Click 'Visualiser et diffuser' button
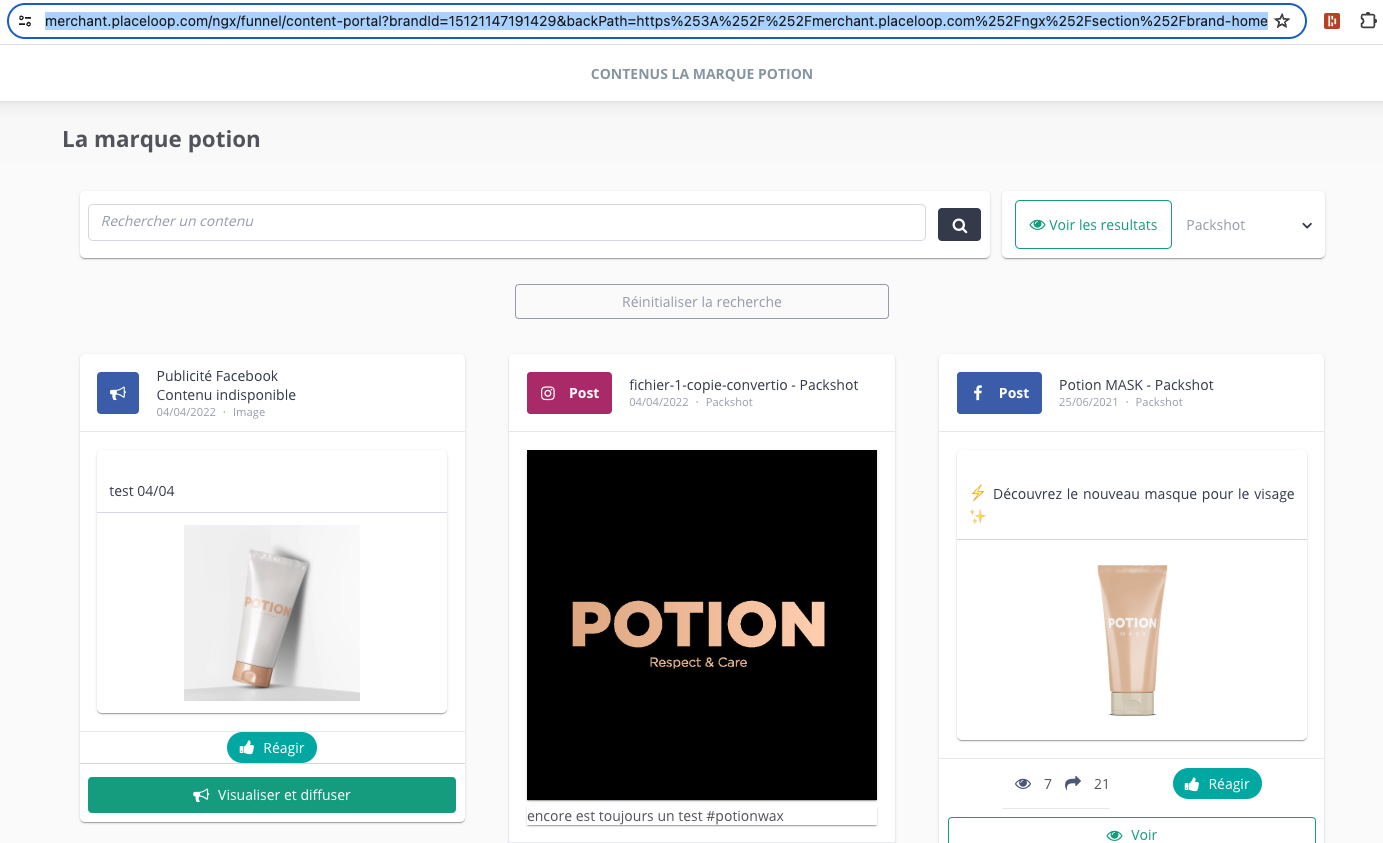This screenshot has width=1383, height=843. point(272,795)
